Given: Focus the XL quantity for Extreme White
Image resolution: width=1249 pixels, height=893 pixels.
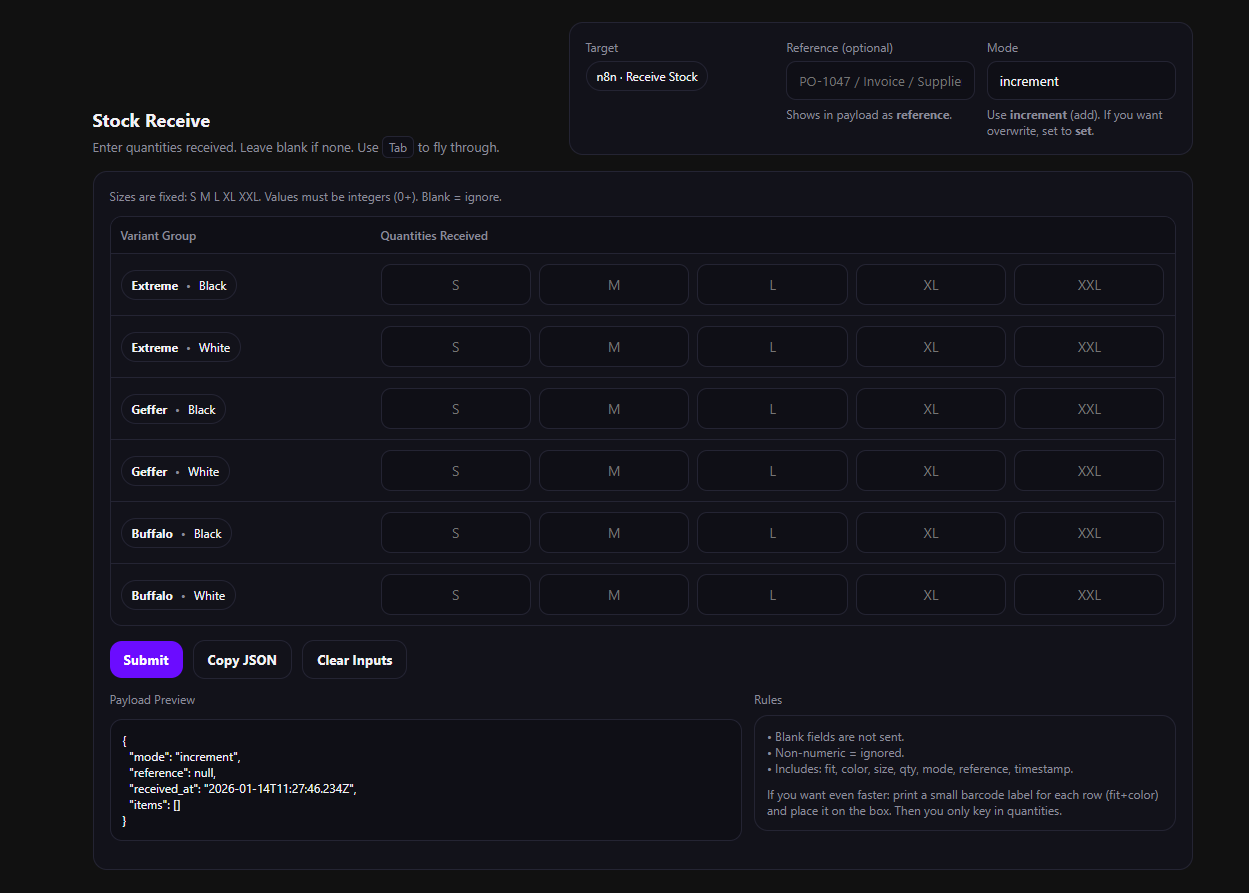Looking at the screenshot, I should [931, 347].
